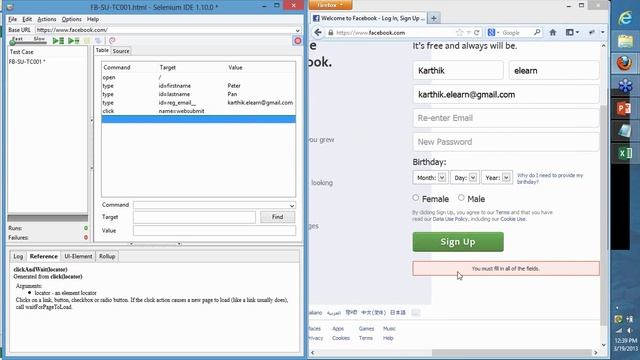Select the FB-SU-TC001 test case
The width and height of the screenshot is (640, 360).
[27, 62]
